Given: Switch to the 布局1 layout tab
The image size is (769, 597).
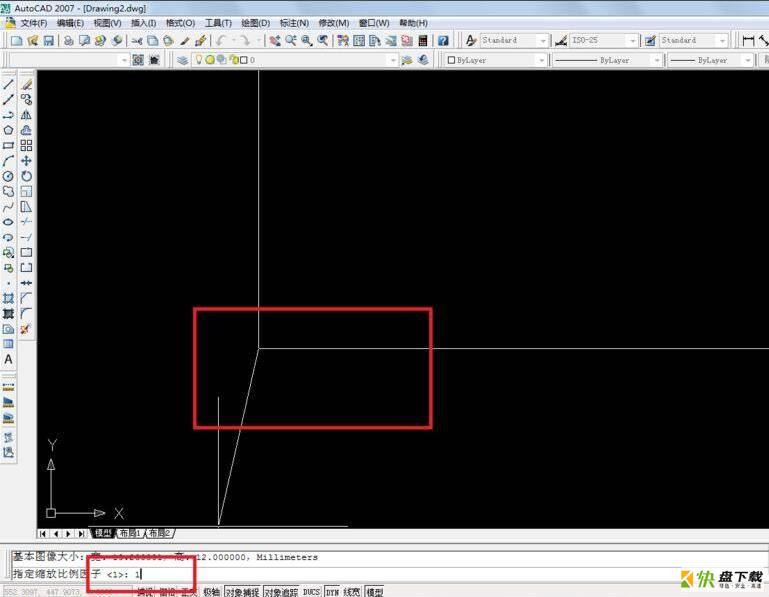Looking at the screenshot, I should click(130, 533).
